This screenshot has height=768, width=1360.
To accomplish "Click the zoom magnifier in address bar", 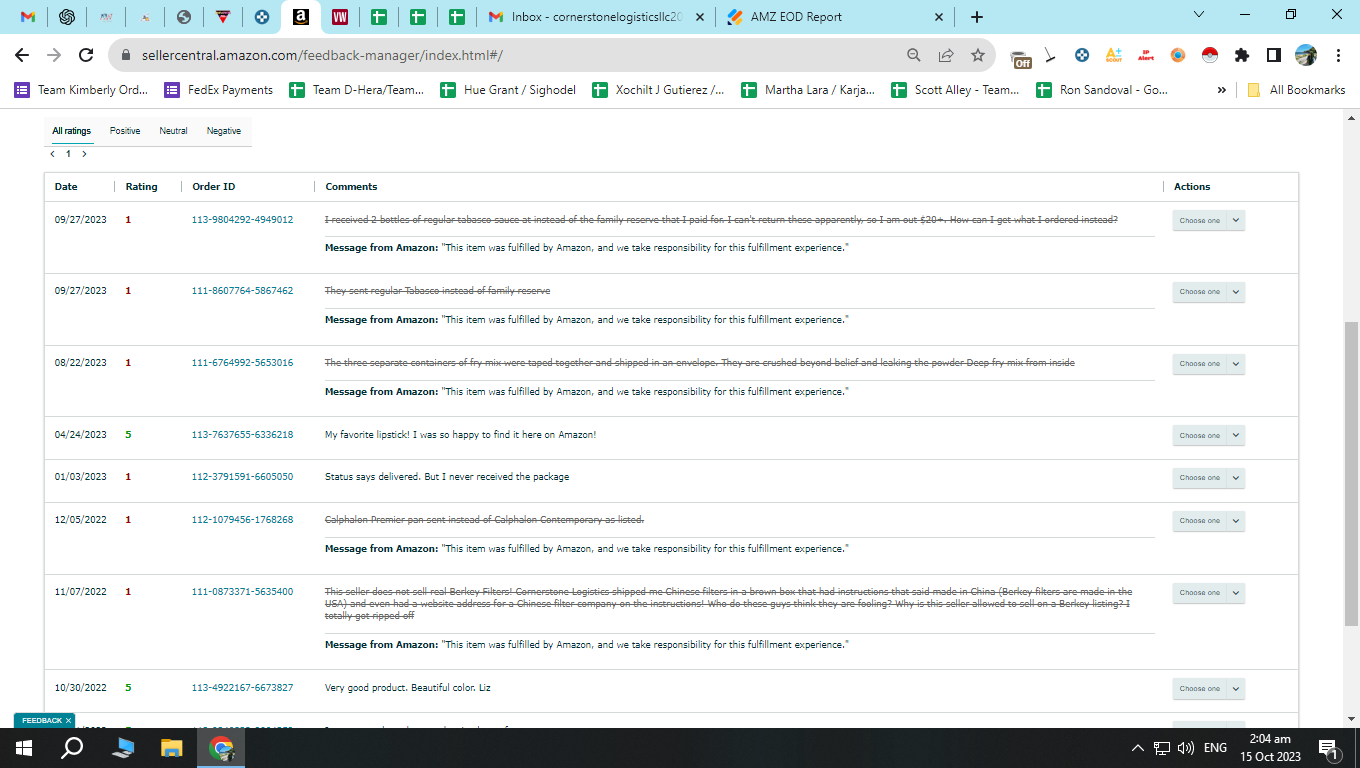I will (x=914, y=56).
